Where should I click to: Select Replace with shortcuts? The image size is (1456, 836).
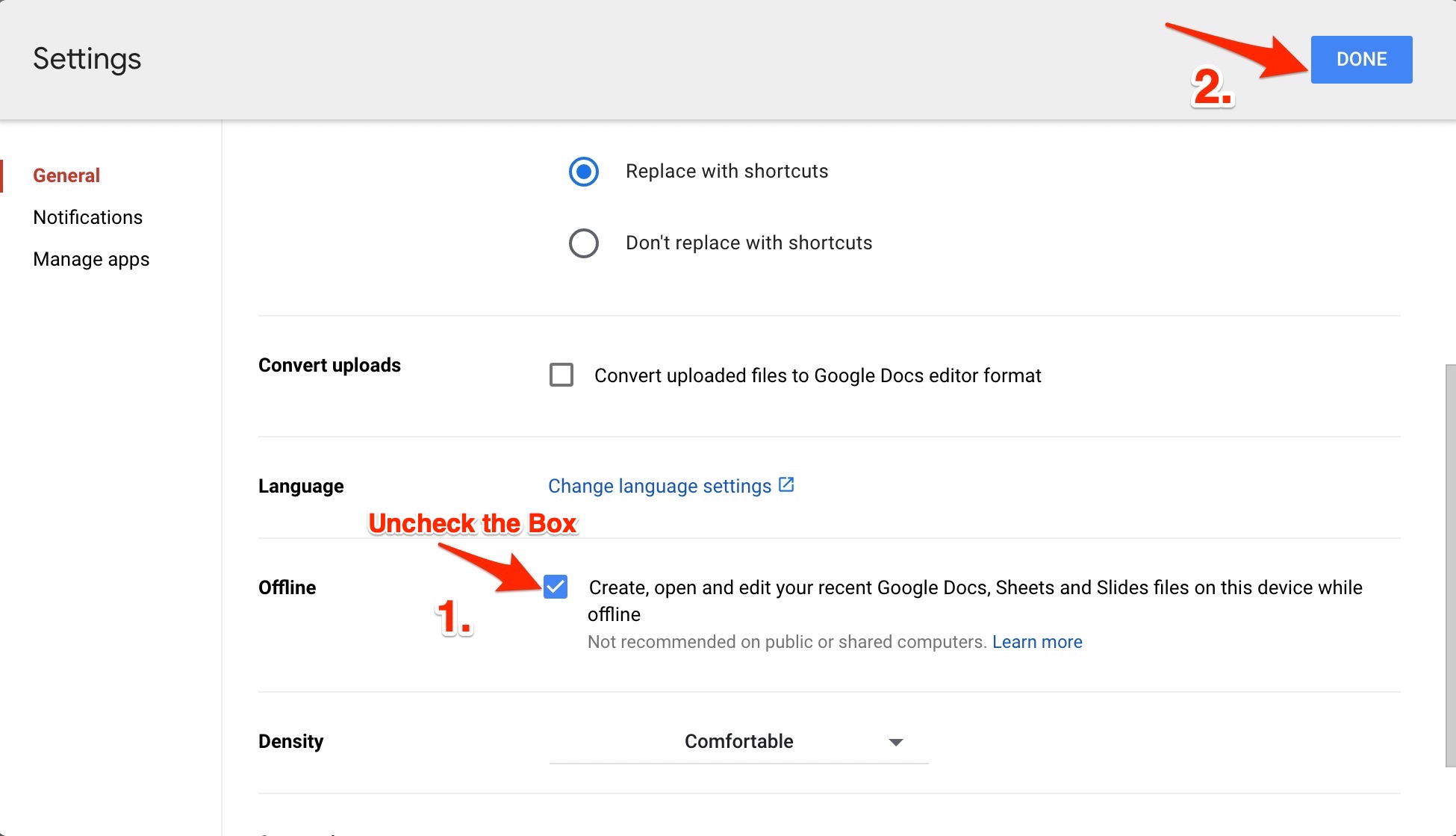point(584,172)
